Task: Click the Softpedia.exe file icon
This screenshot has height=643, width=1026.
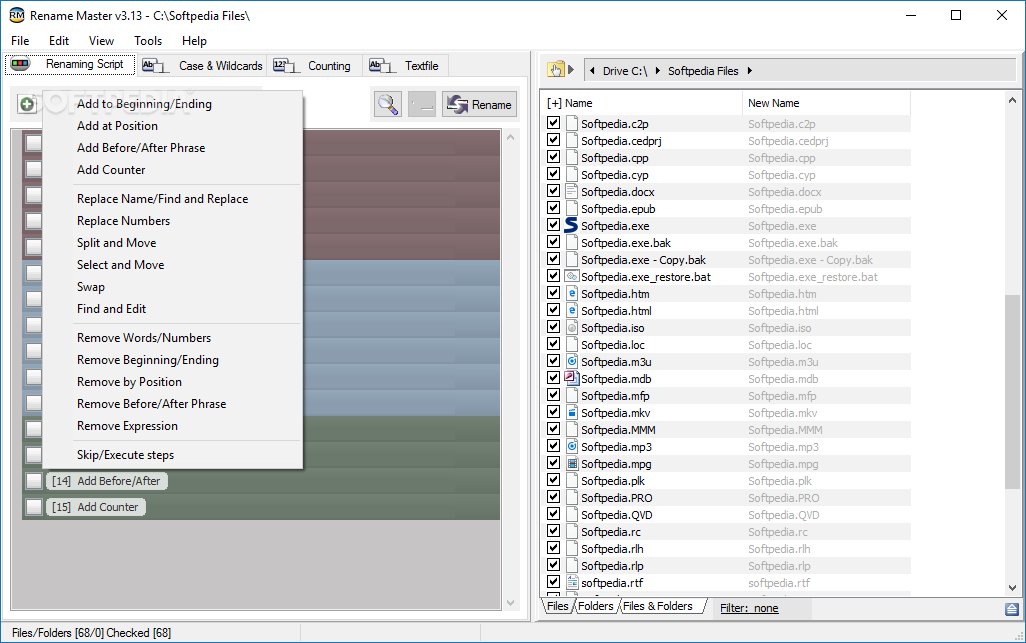Action: pos(571,225)
